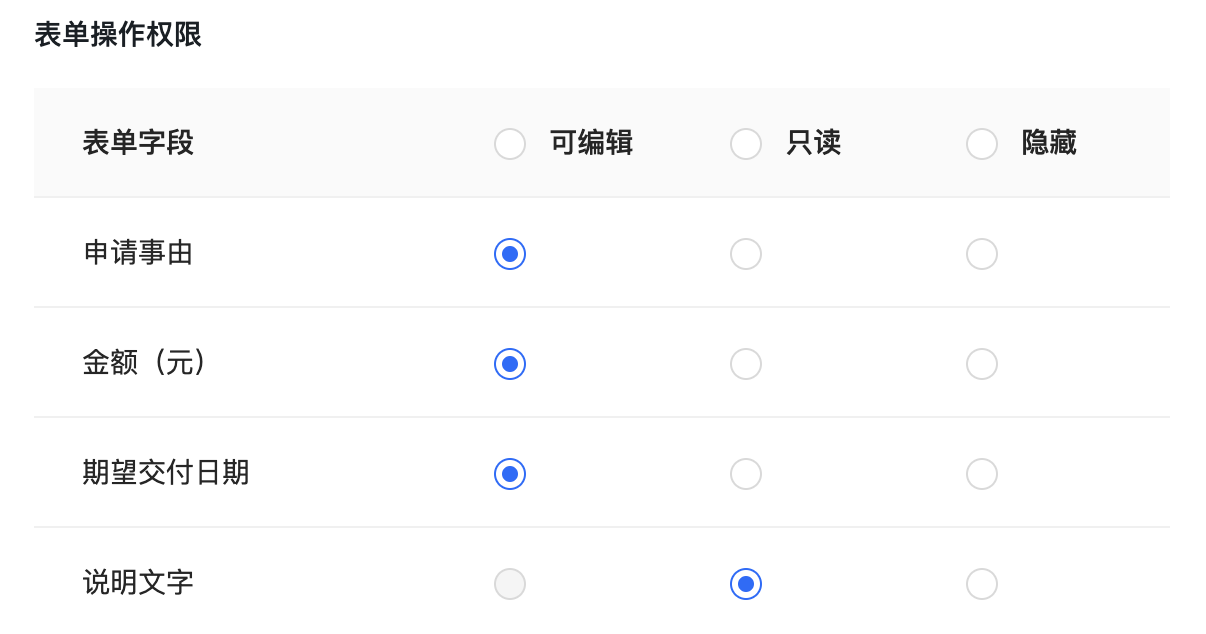The width and height of the screenshot is (1206, 634).
Task: Select the 隐藏 header radio to hide all
Action: click(x=982, y=143)
